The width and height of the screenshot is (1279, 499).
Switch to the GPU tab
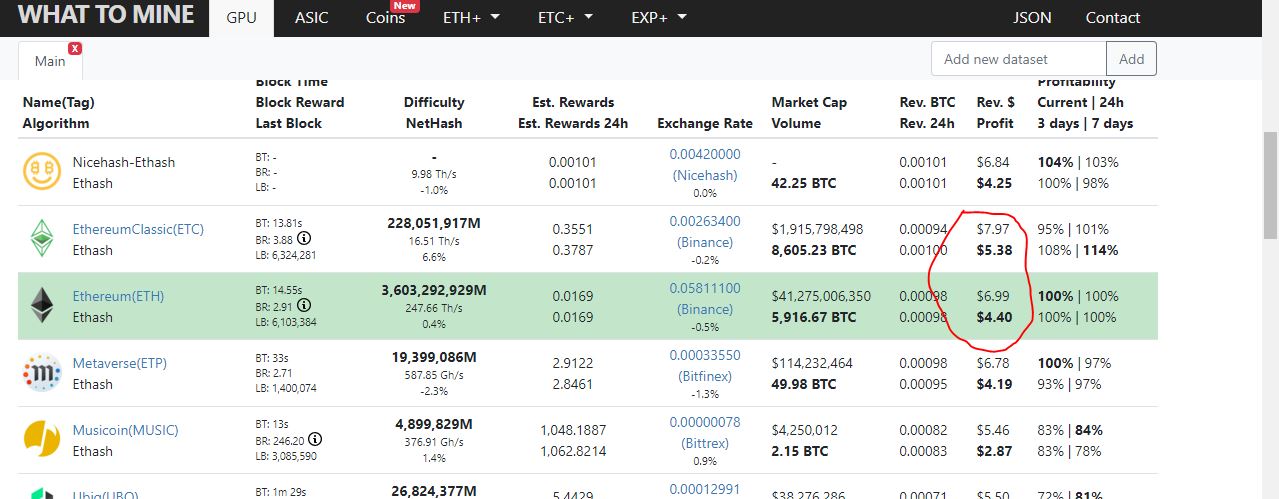pyautogui.click(x=241, y=18)
